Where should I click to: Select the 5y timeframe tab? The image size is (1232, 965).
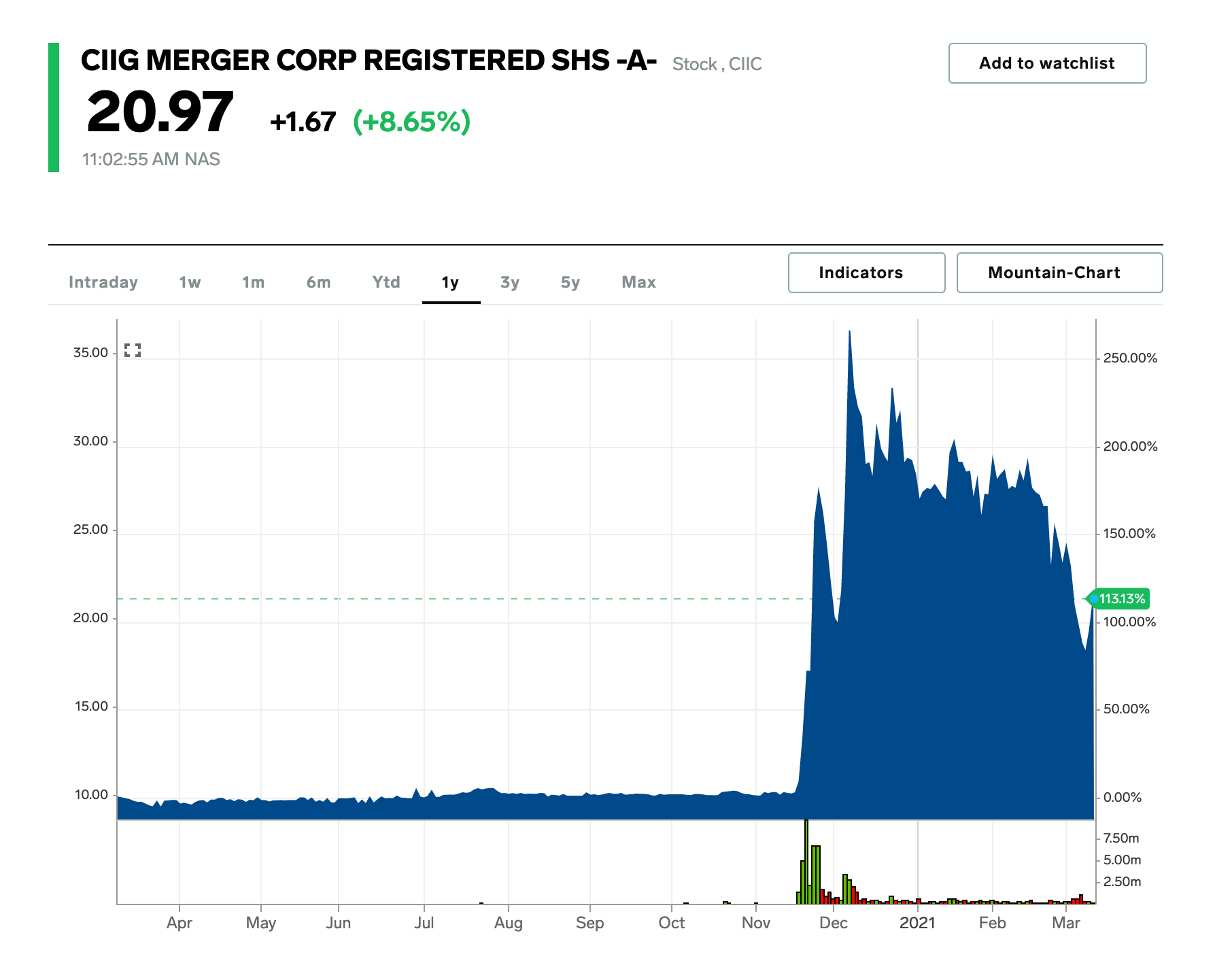pos(570,282)
